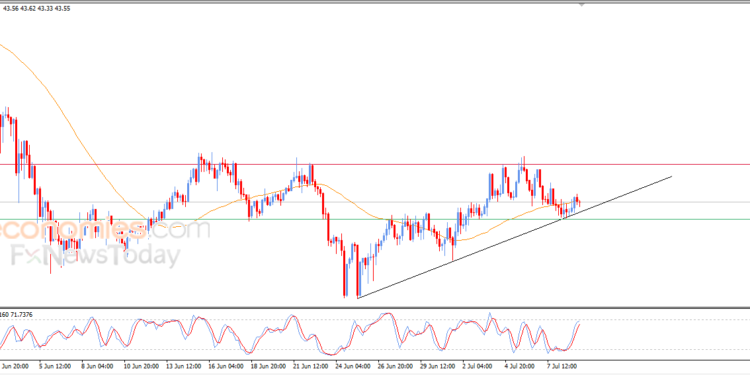Click the stochastic value 71.7376 label
Image resolution: width=750 pixels, height=375 pixels.
tap(22, 314)
